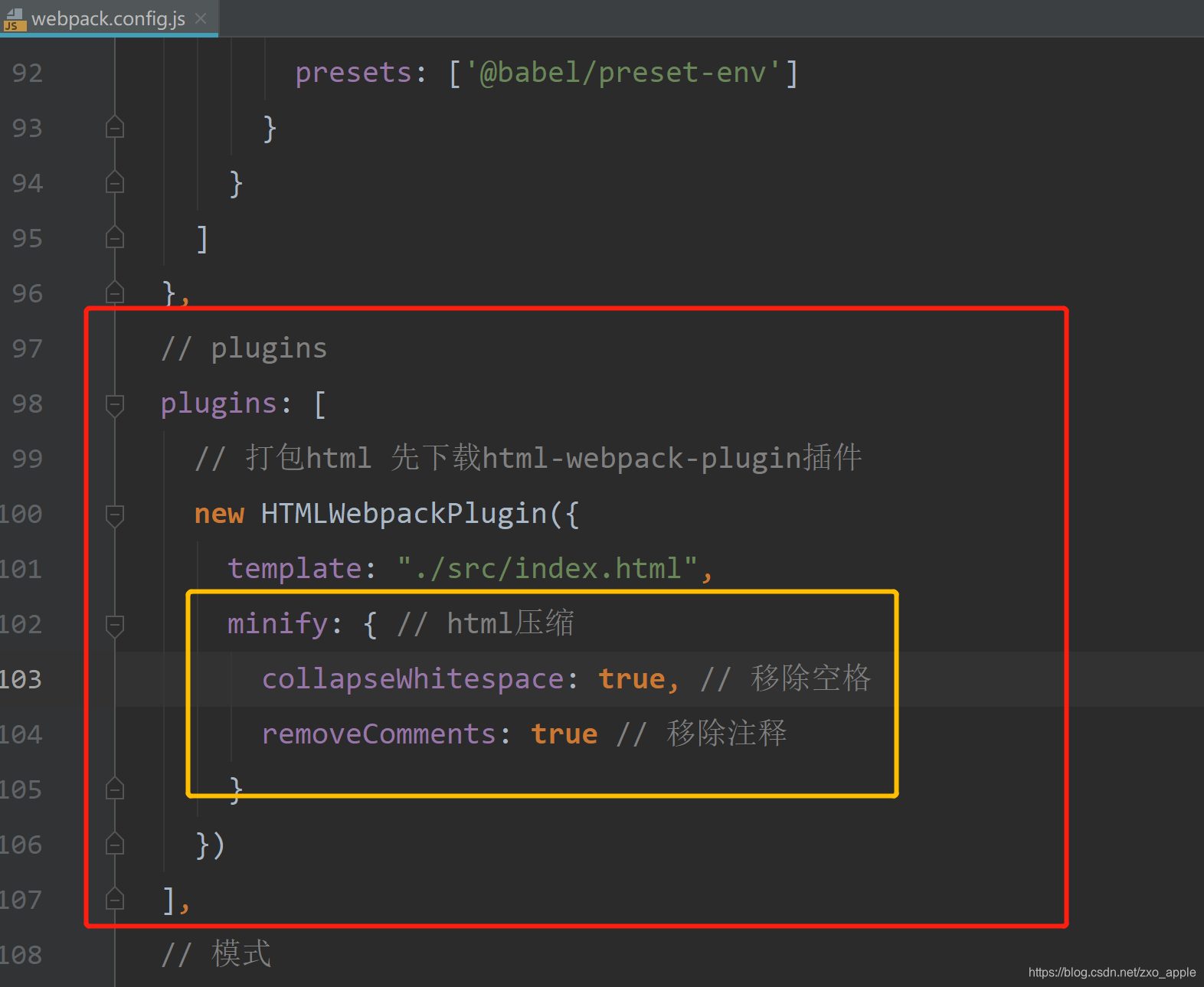Collapse the block ending at line 96
This screenshot has height=987, width=1204.
point(115,293)
